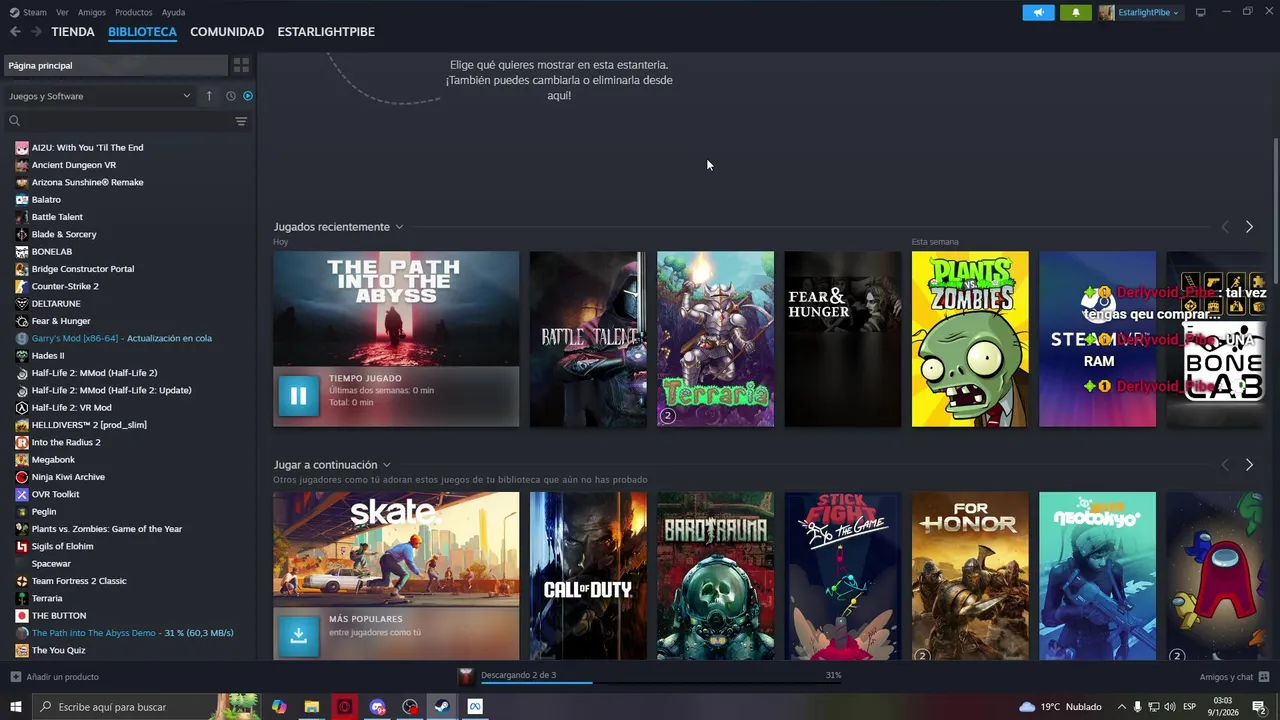Switch to Big Picture mode icon
The height and width of the screenshot is (720, 1280).
coord(1201,12)
